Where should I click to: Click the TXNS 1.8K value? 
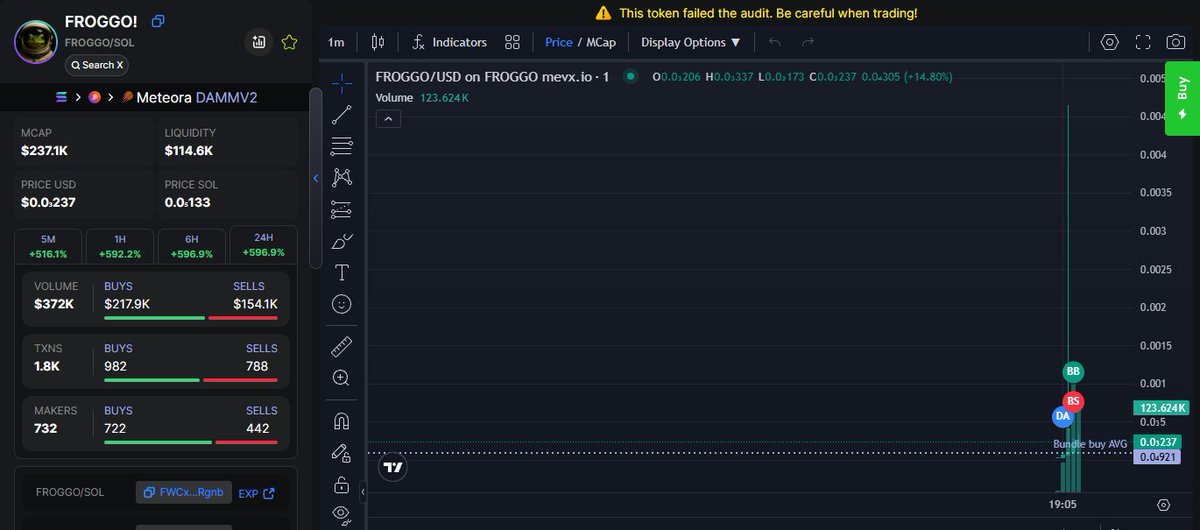[x=47, y=366]
